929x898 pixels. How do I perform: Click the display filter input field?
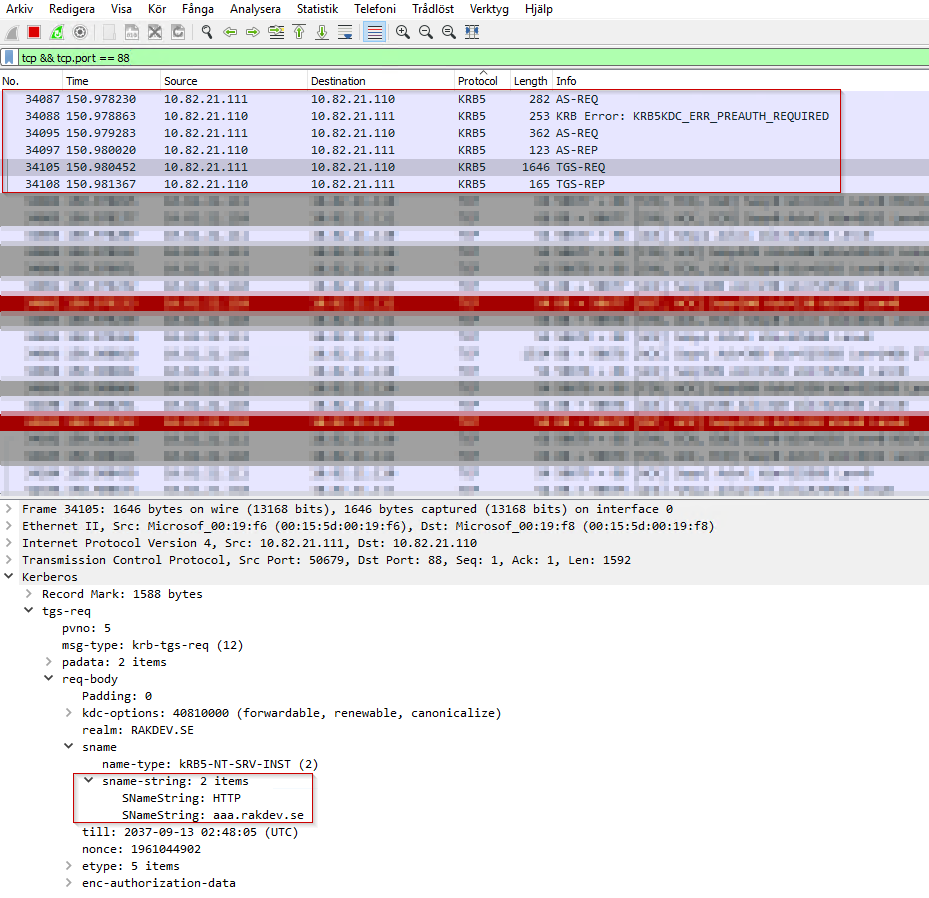[x=470, y=58]
